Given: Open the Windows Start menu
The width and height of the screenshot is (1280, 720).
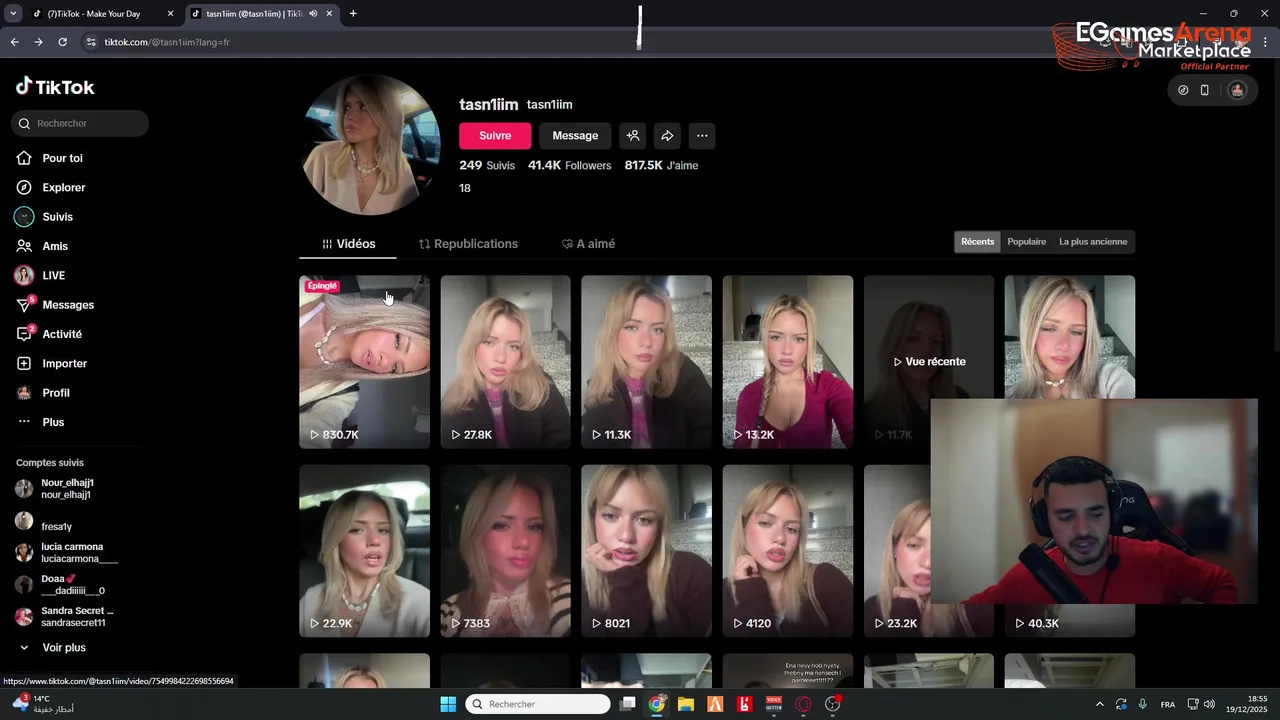Looking at the screenshot, I should click(x=448, y=704).
